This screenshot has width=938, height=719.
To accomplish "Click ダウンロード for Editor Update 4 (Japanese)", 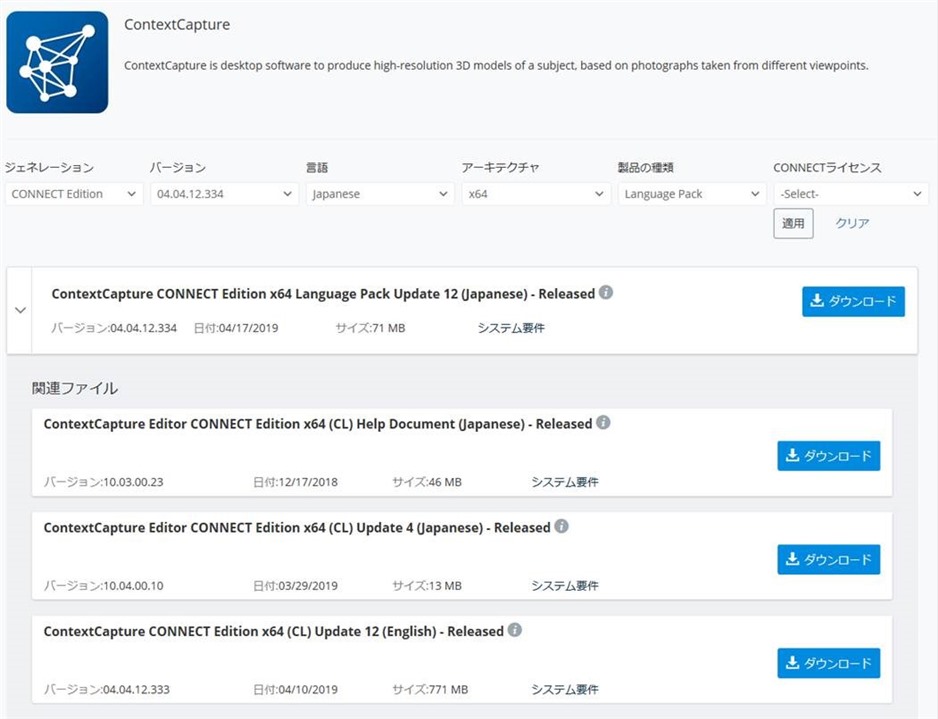I will coord(828,559).
